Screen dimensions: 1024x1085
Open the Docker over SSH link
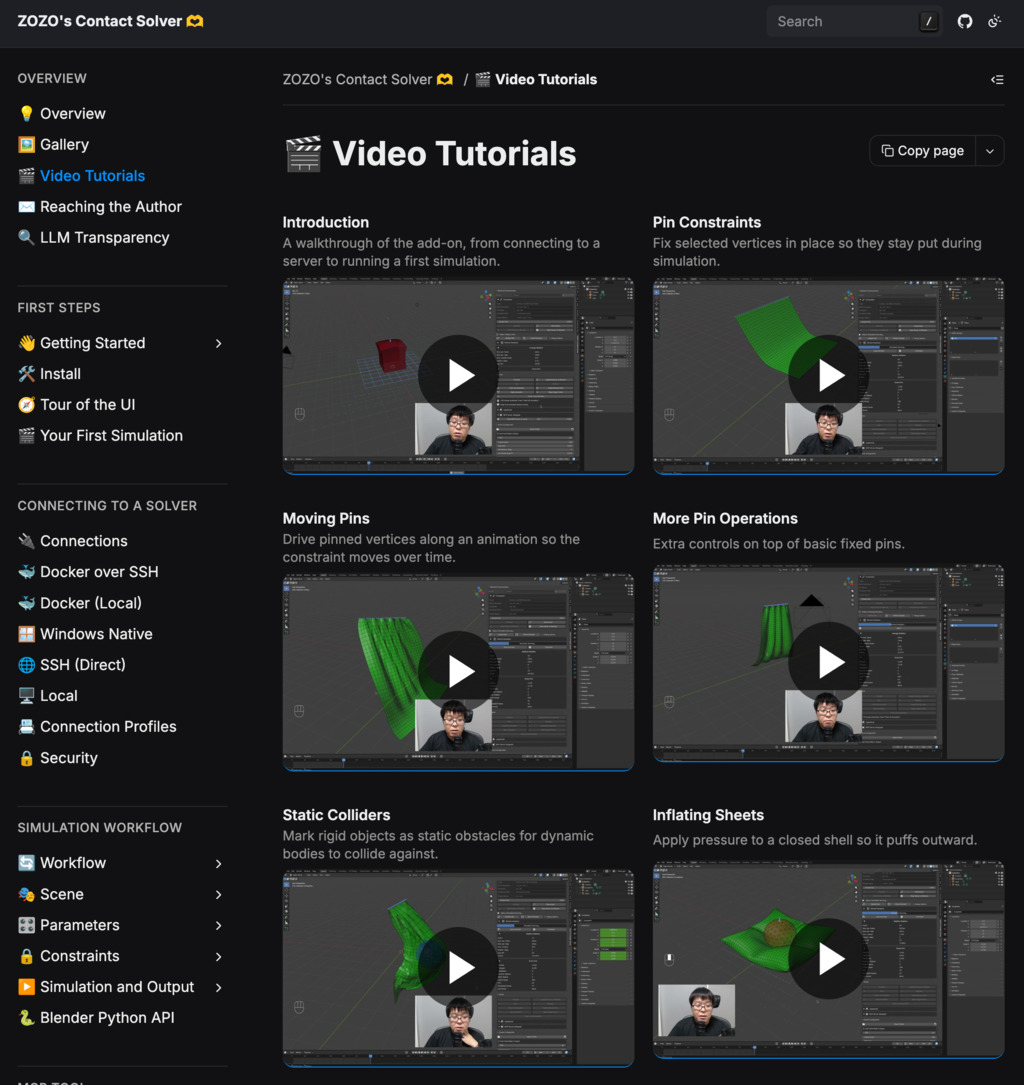coord(99,572)
